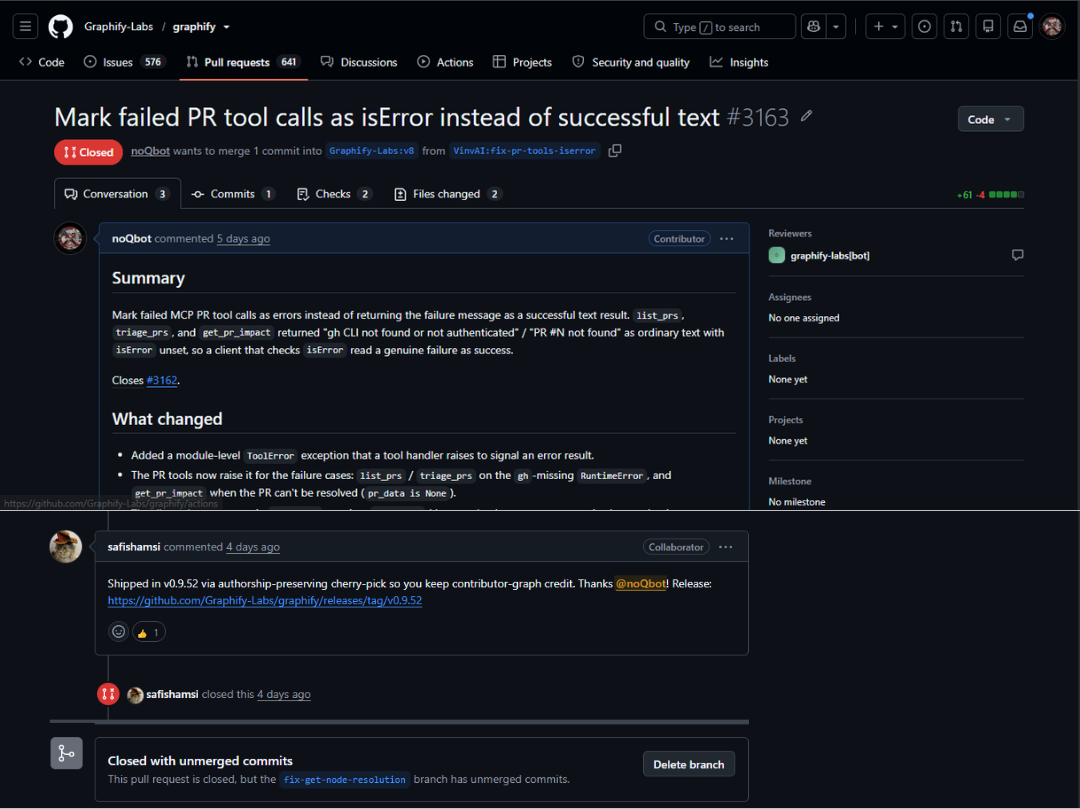Screen dimensions: 1080x809
Task: Copy the head branch name icon
Action: point(615,151)
